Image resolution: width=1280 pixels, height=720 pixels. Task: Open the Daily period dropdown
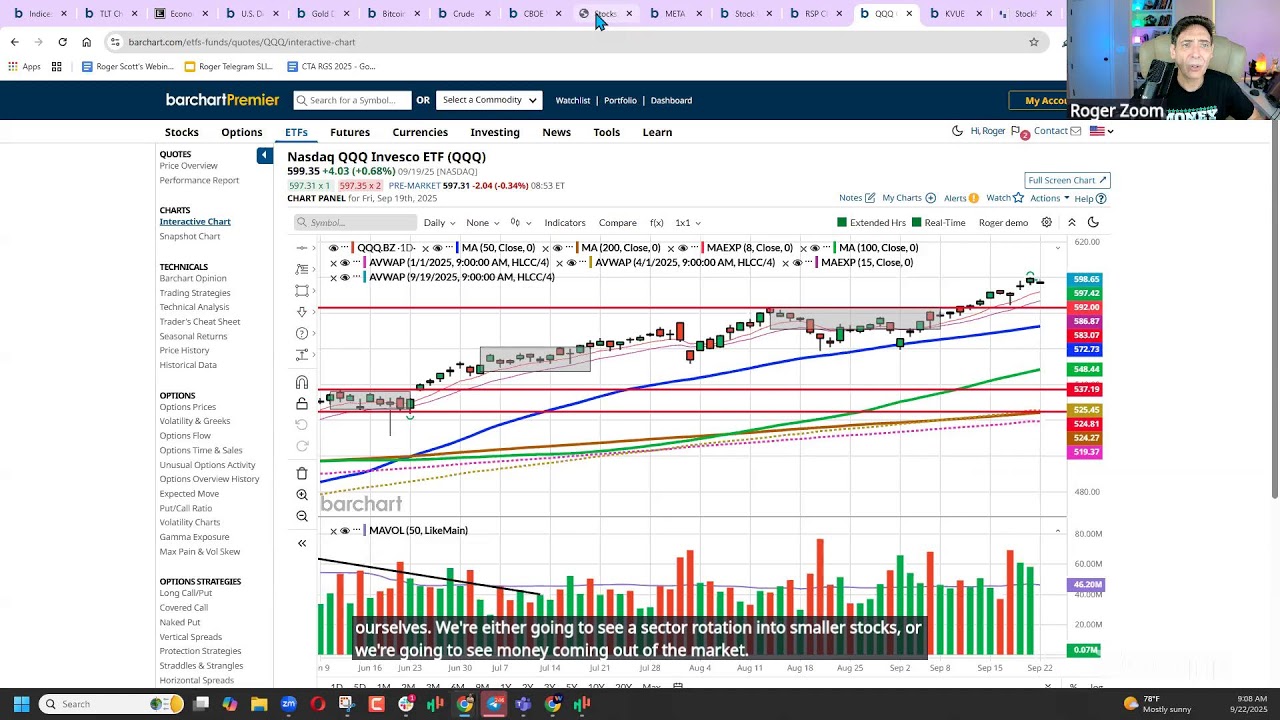(439, 223)
